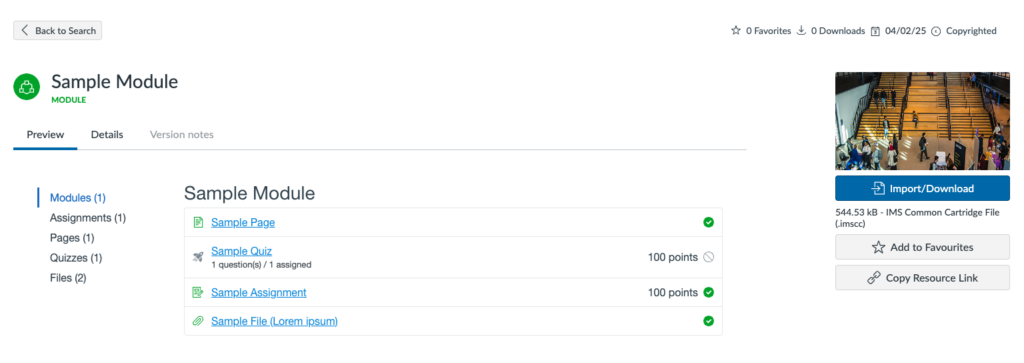The width and height of the screenshot is (1024, 363).
Task: Click the paperclip icon beside Sample File
Action: coord(198,321)
